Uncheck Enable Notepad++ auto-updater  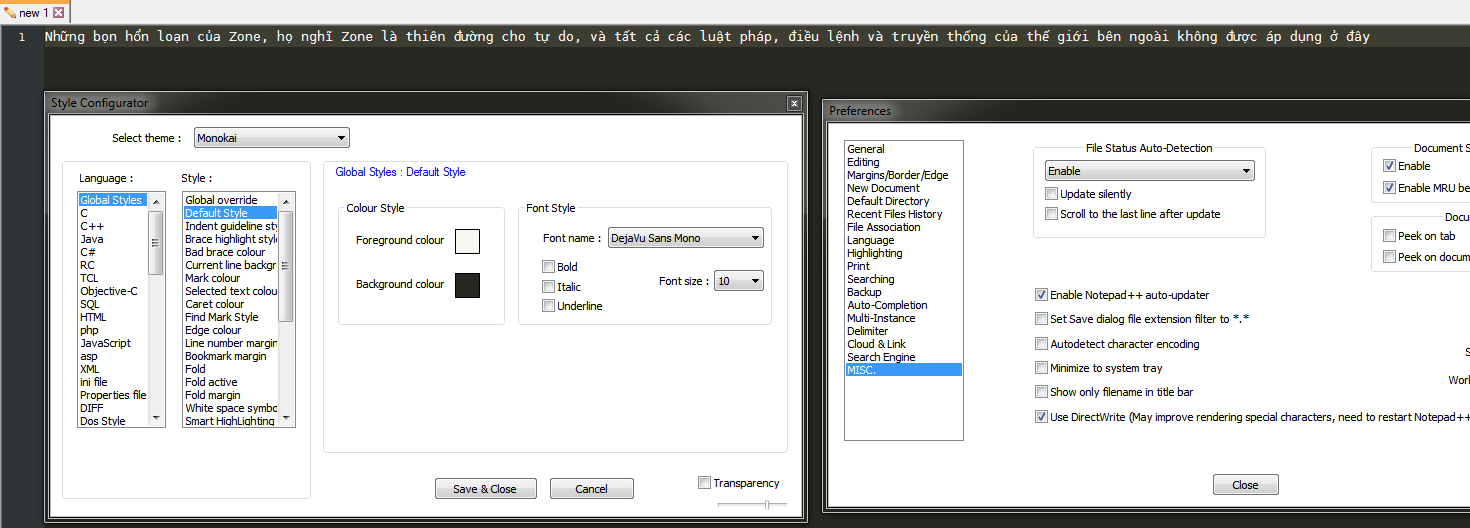point(1042,295)
